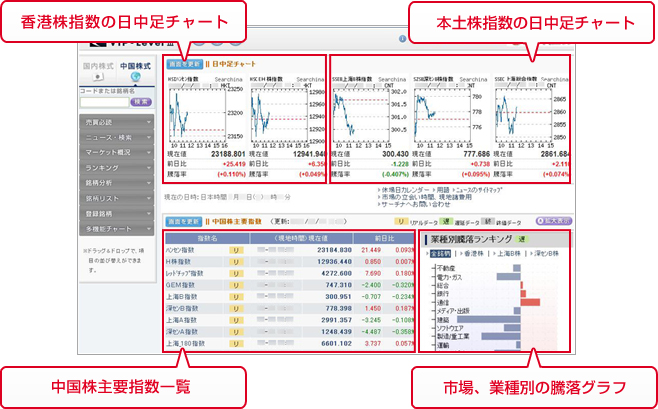Viewport: 658px width, 409px height.
Task: Click the 前日比 column header
Action: 384,238
